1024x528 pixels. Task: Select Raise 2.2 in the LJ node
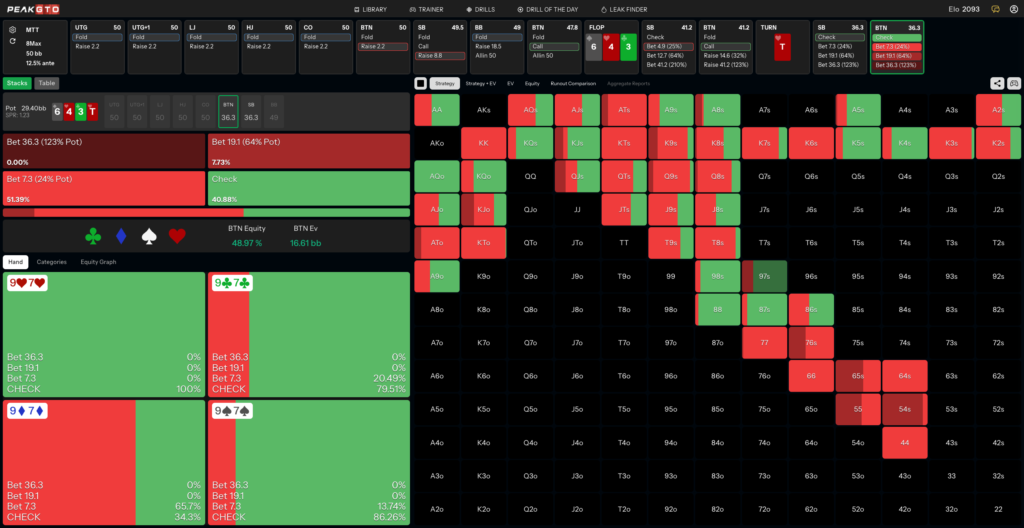click(211, 46)
